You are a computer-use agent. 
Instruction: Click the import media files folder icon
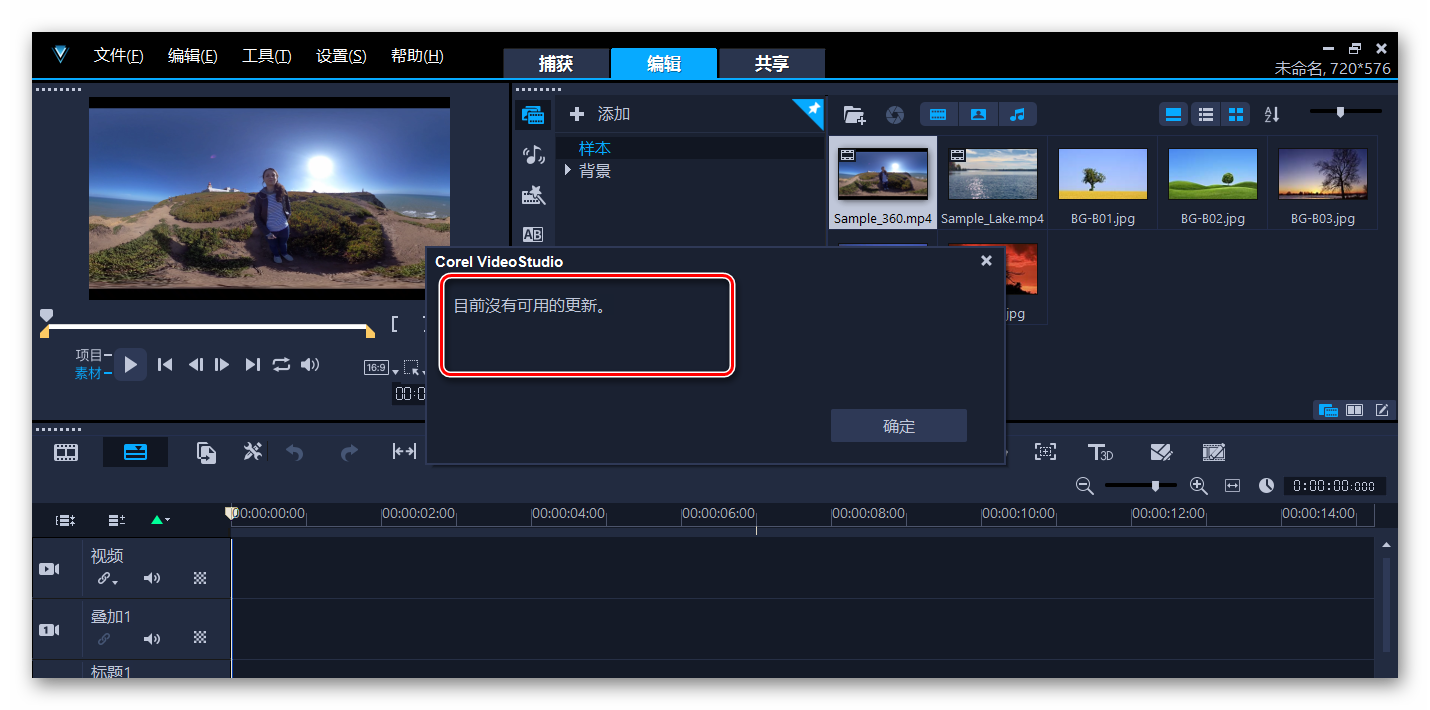click(x=853, y=115)
